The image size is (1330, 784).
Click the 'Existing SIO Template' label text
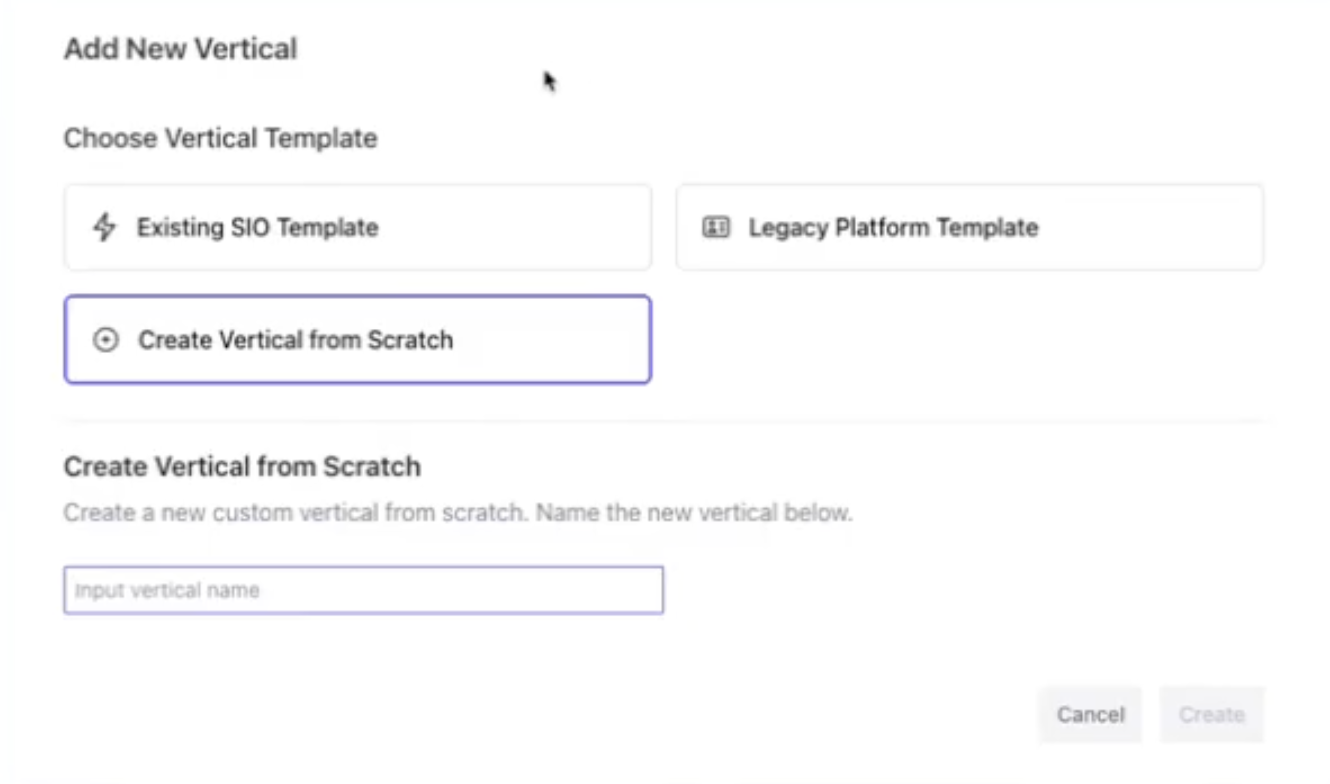coord(257,227)
